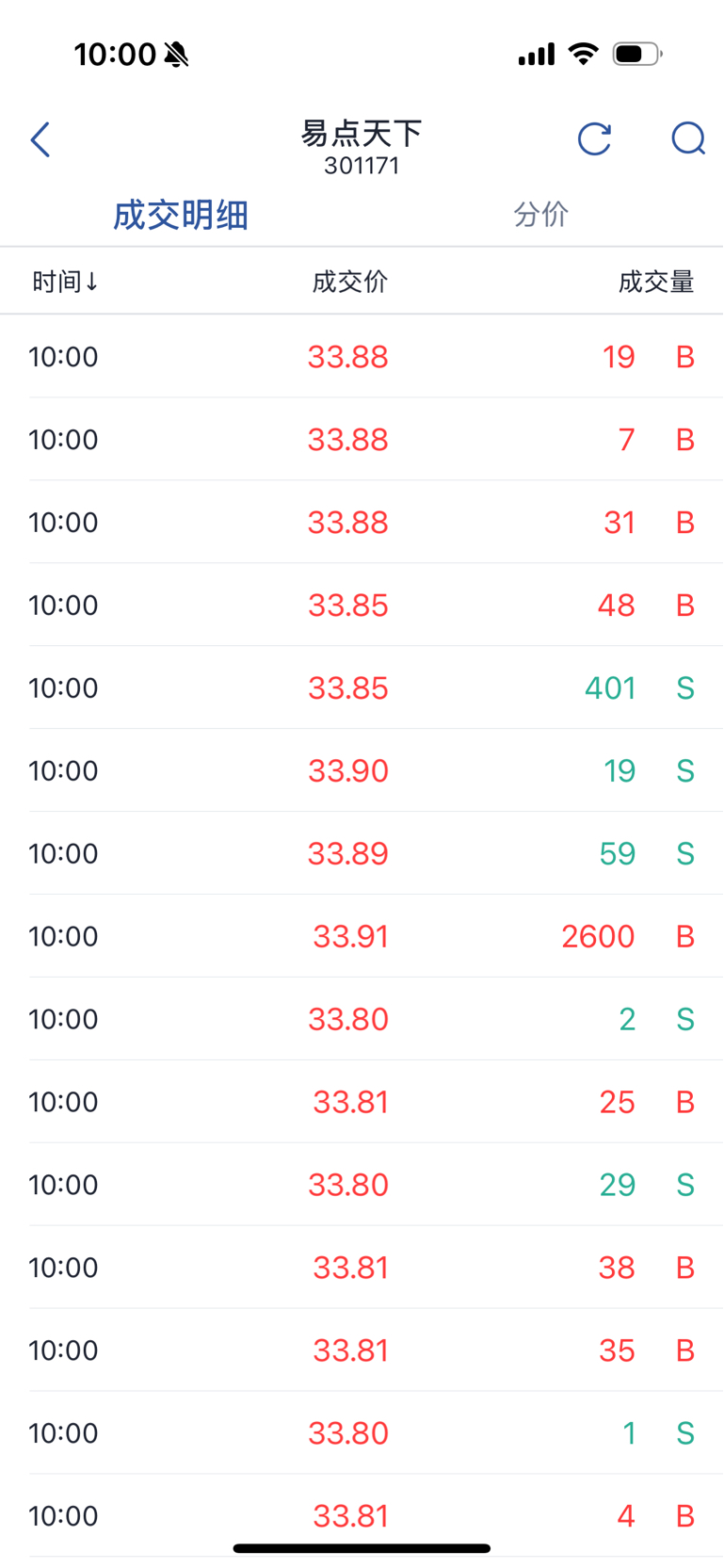
Task: Tap the B marker on 48 volume row
Action: pos(685,605)
